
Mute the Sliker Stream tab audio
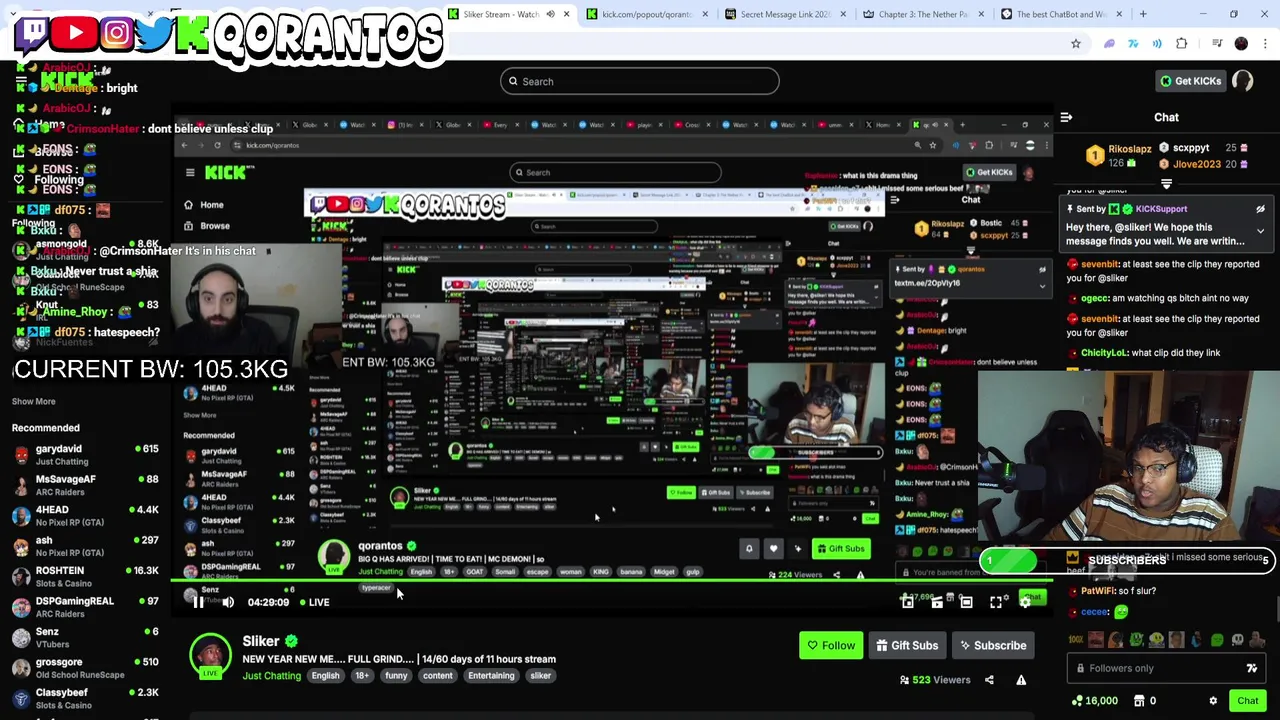click(550, 14)
